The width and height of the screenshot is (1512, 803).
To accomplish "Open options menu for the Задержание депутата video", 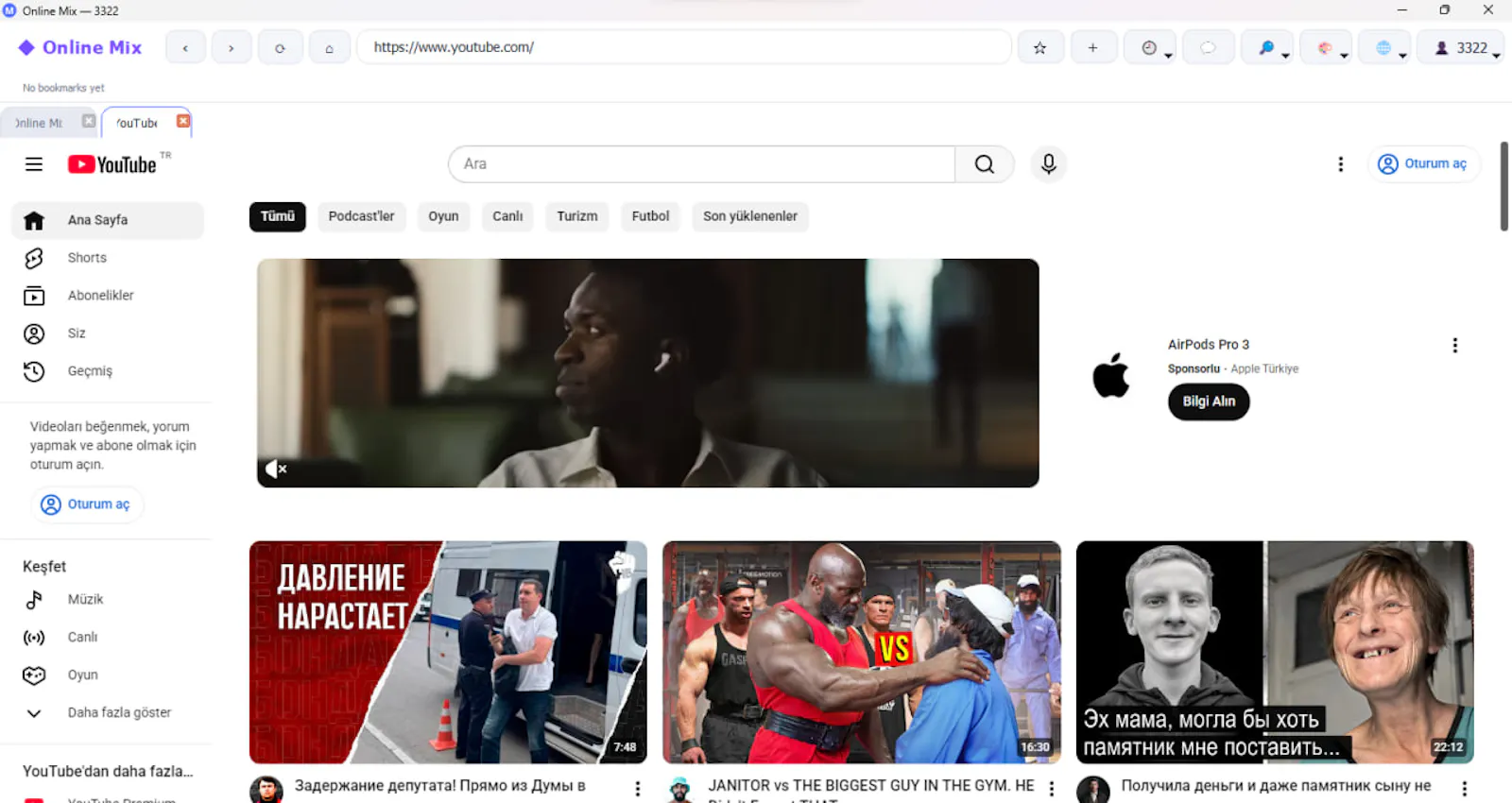I will point(638,789).
